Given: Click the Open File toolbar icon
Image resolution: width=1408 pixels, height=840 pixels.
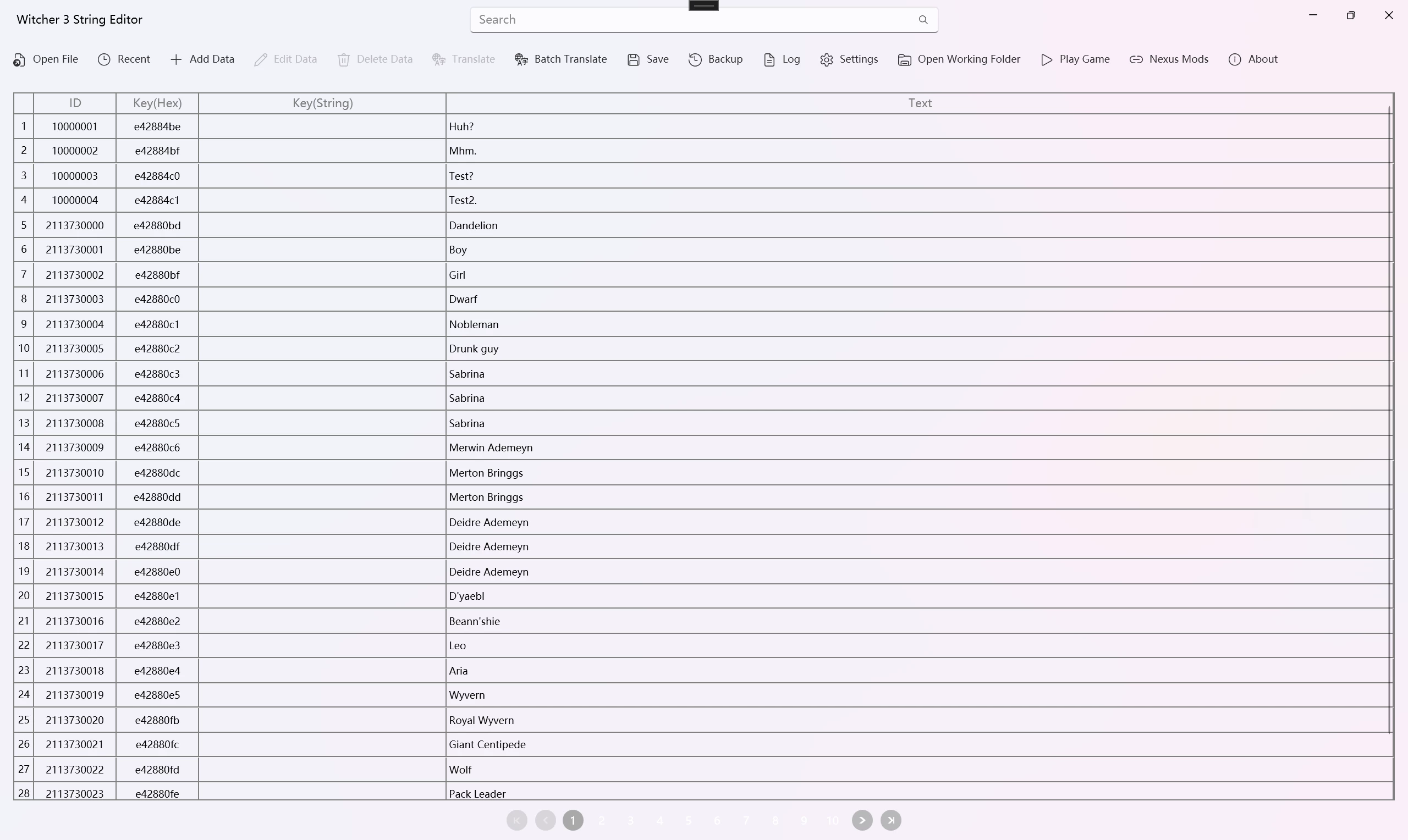Looking at the screenshot, I should (x=19, y=59).
